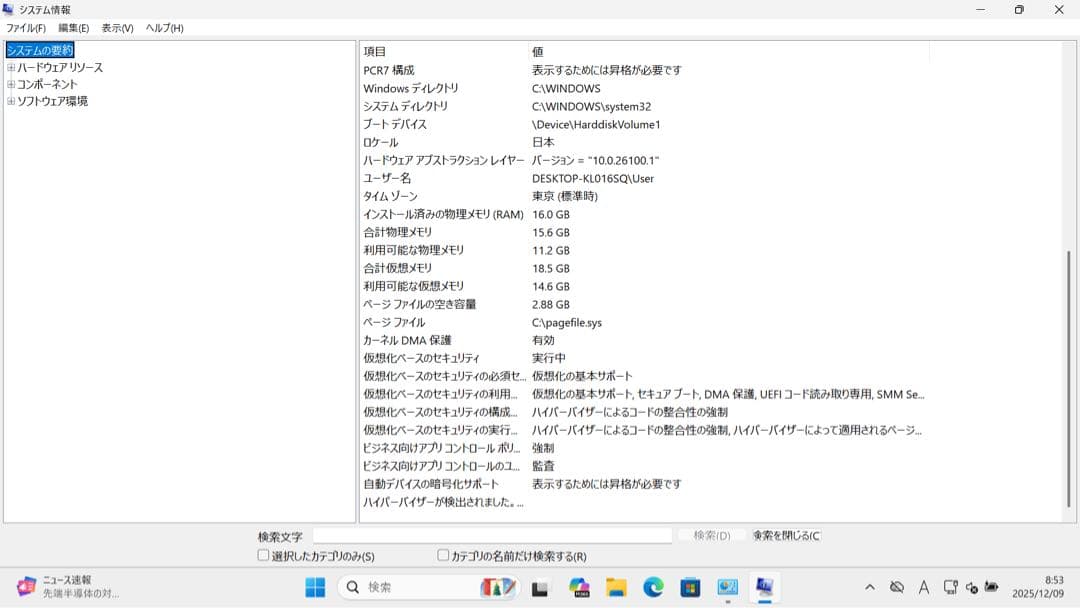
Task: Open File Explorer from the taskbar
Action: pos(615,587)
